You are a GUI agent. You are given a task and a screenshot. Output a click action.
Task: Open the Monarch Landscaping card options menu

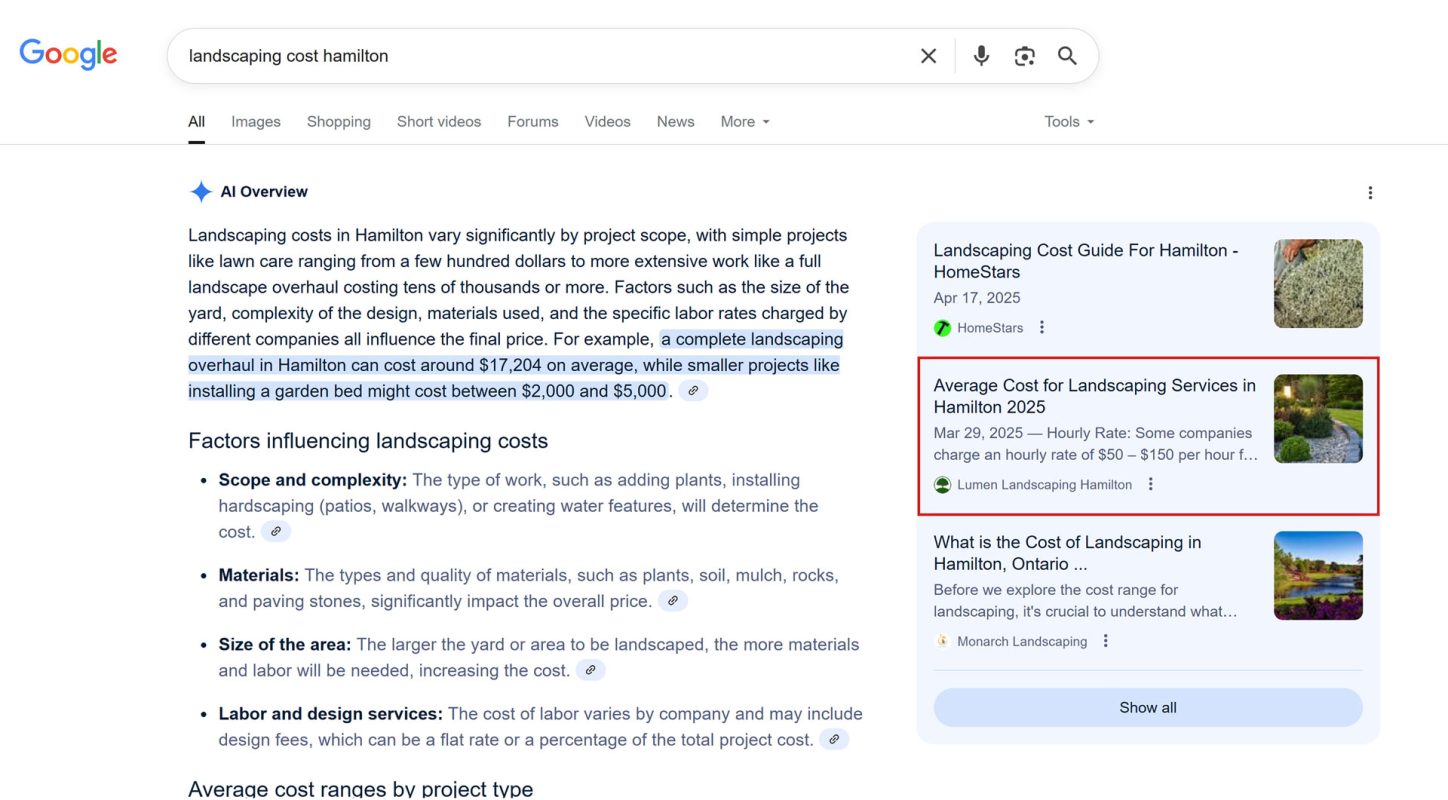point(1105,640)
